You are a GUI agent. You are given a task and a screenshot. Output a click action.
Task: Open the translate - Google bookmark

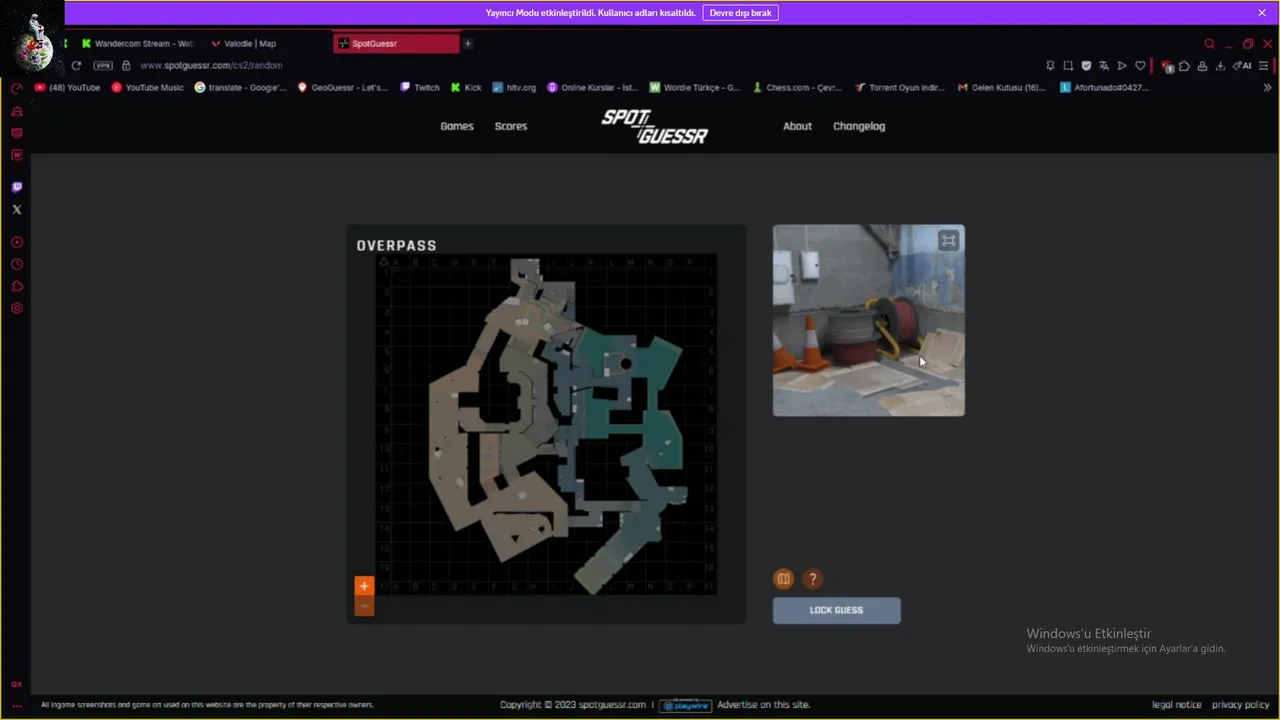point(241,88)
